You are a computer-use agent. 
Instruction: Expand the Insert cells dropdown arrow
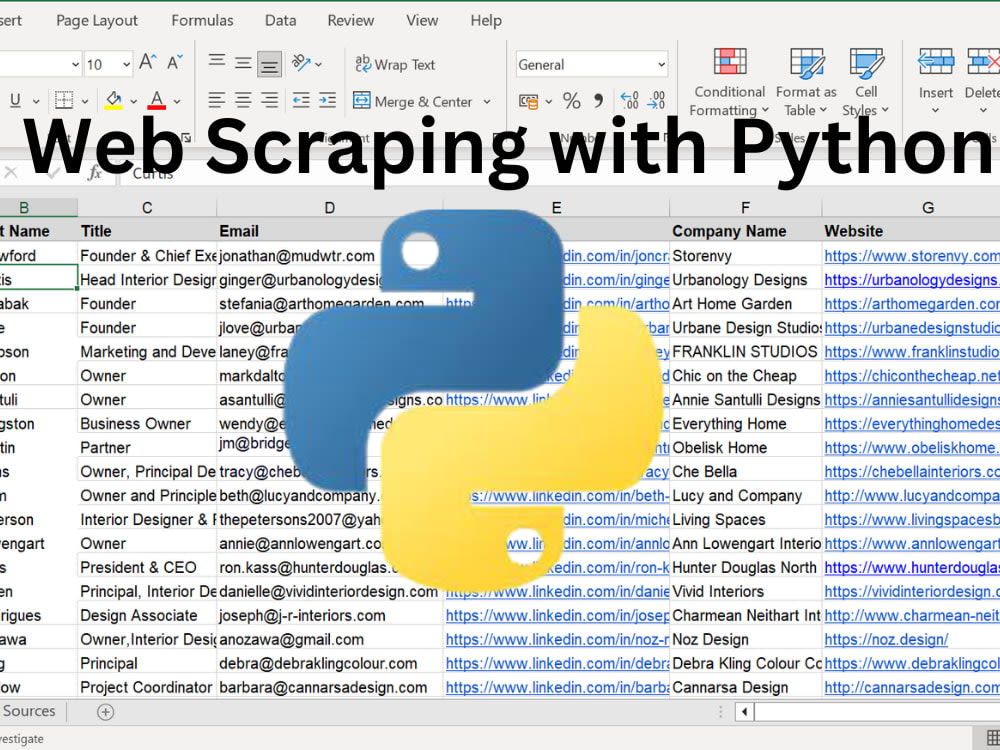[x=936, y=110]
